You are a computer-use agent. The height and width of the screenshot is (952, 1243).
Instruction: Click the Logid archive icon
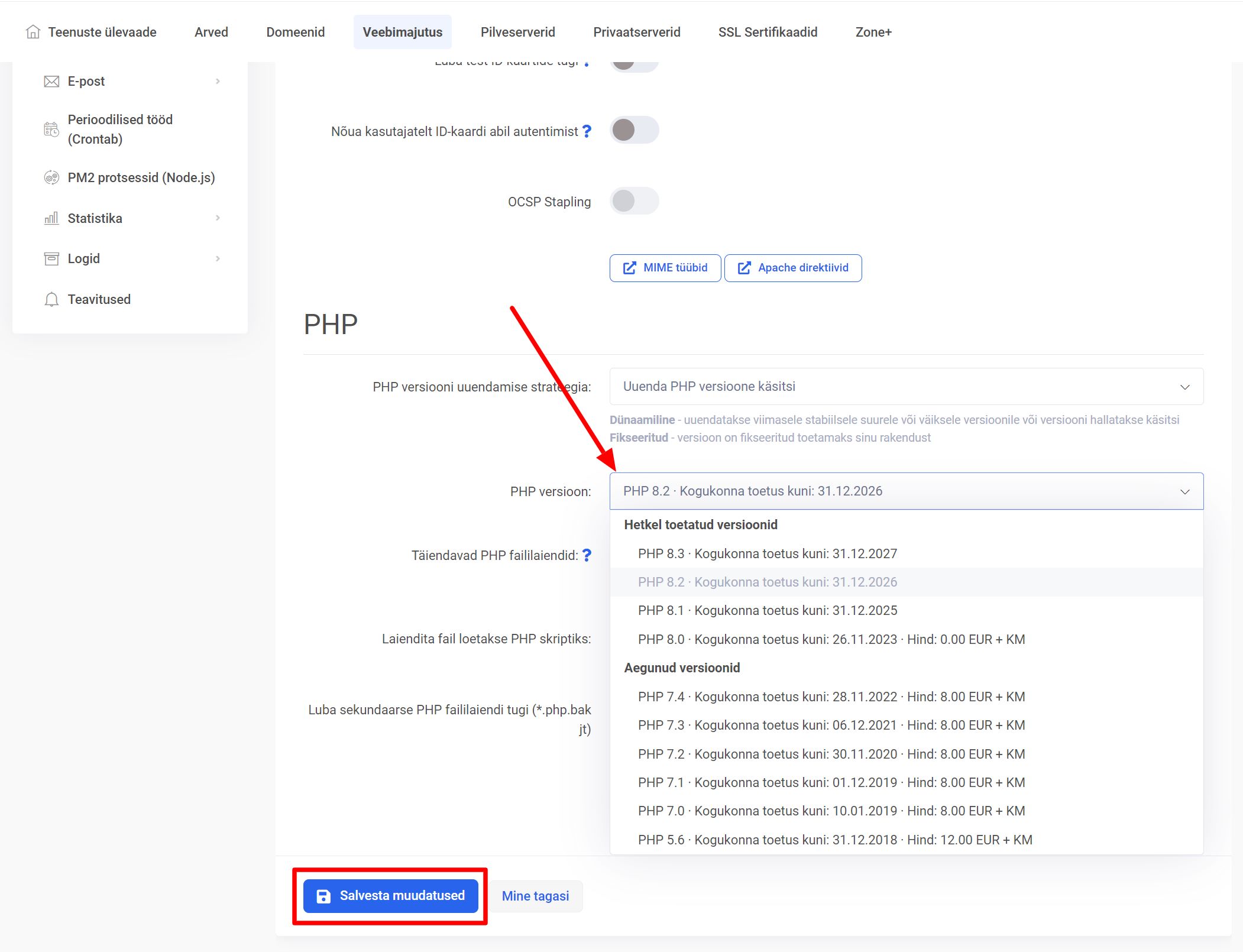tap(51, 258)
